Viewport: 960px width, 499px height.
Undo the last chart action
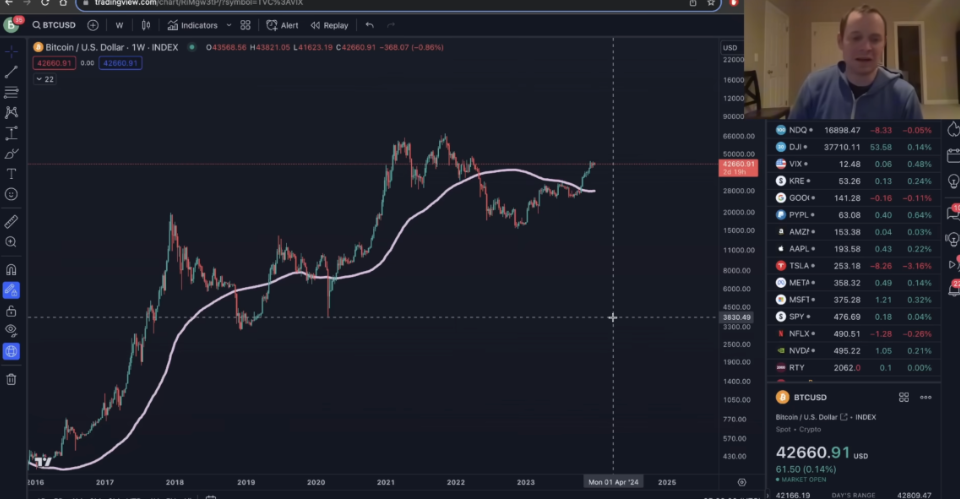tap(369, 25)
